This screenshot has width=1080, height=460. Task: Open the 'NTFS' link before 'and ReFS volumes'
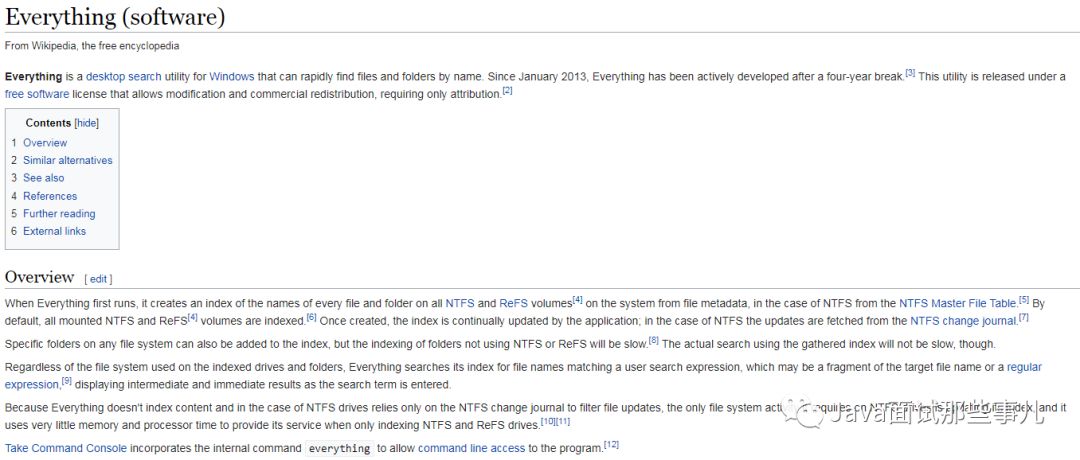pyautogui.click(x=459, y=303)
